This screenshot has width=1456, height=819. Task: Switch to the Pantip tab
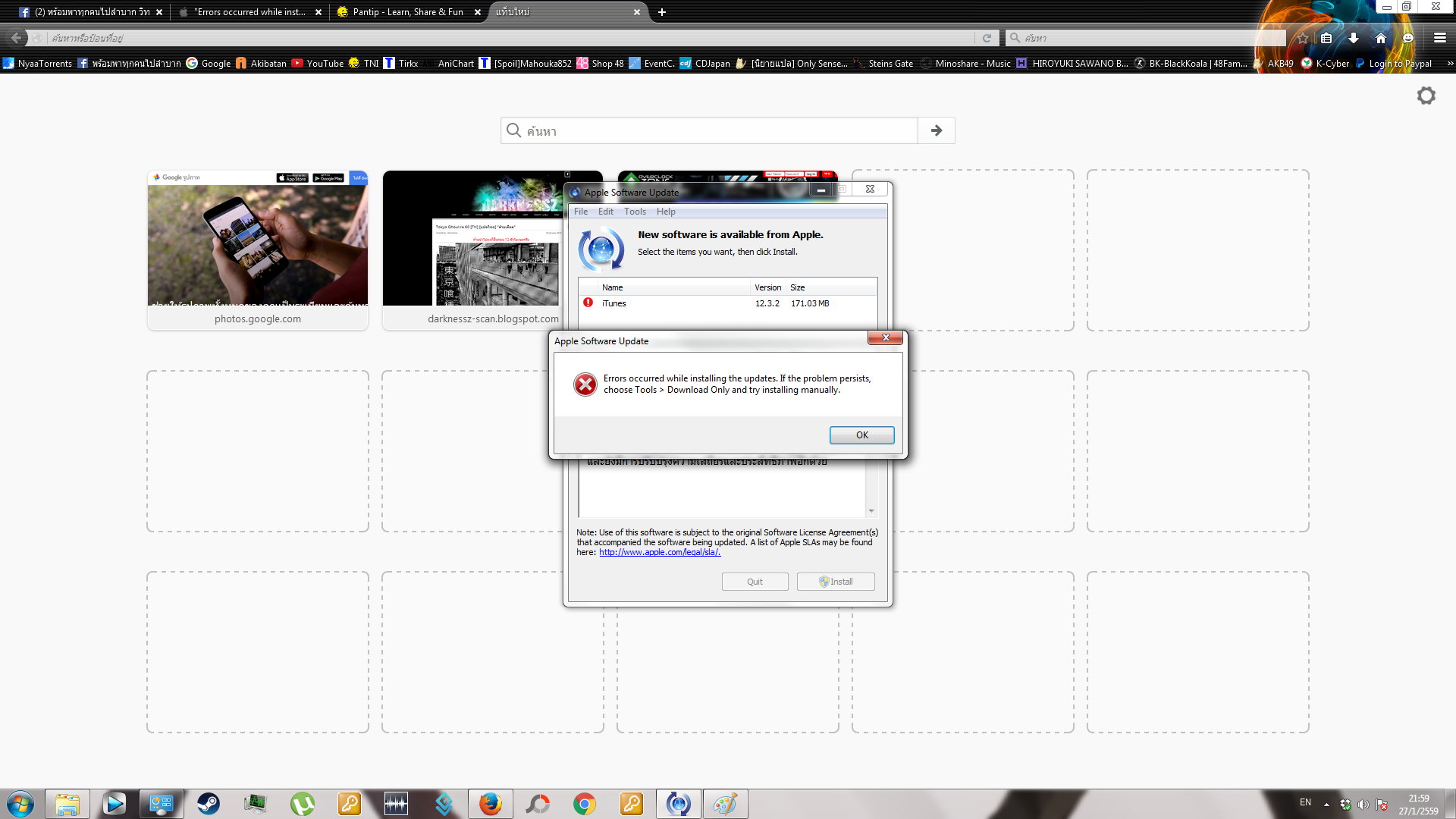(407, 12)
